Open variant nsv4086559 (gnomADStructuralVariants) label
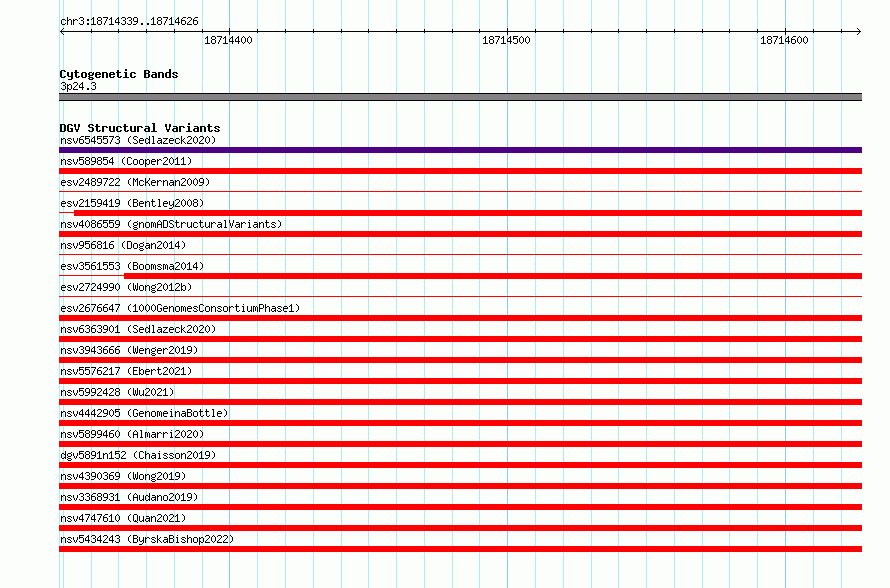This screenshot has width=890, height=588. [171, 224]
